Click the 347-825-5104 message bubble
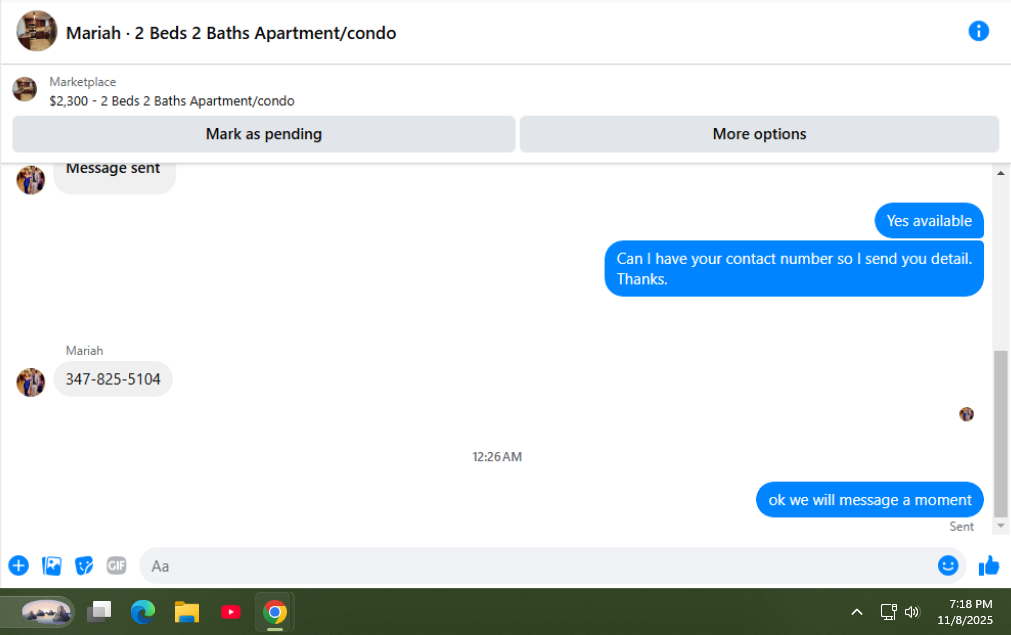Image resolution: width=1011 pixels, height=635 pixels. point(113,379)
